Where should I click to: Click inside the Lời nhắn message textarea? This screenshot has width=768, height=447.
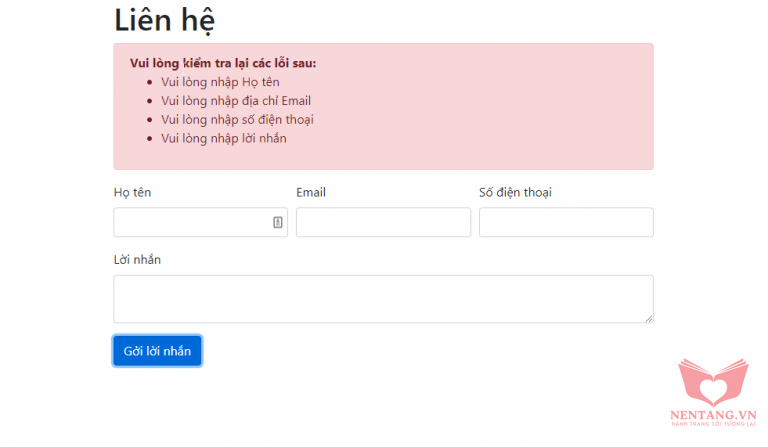(x=383, y=298)
